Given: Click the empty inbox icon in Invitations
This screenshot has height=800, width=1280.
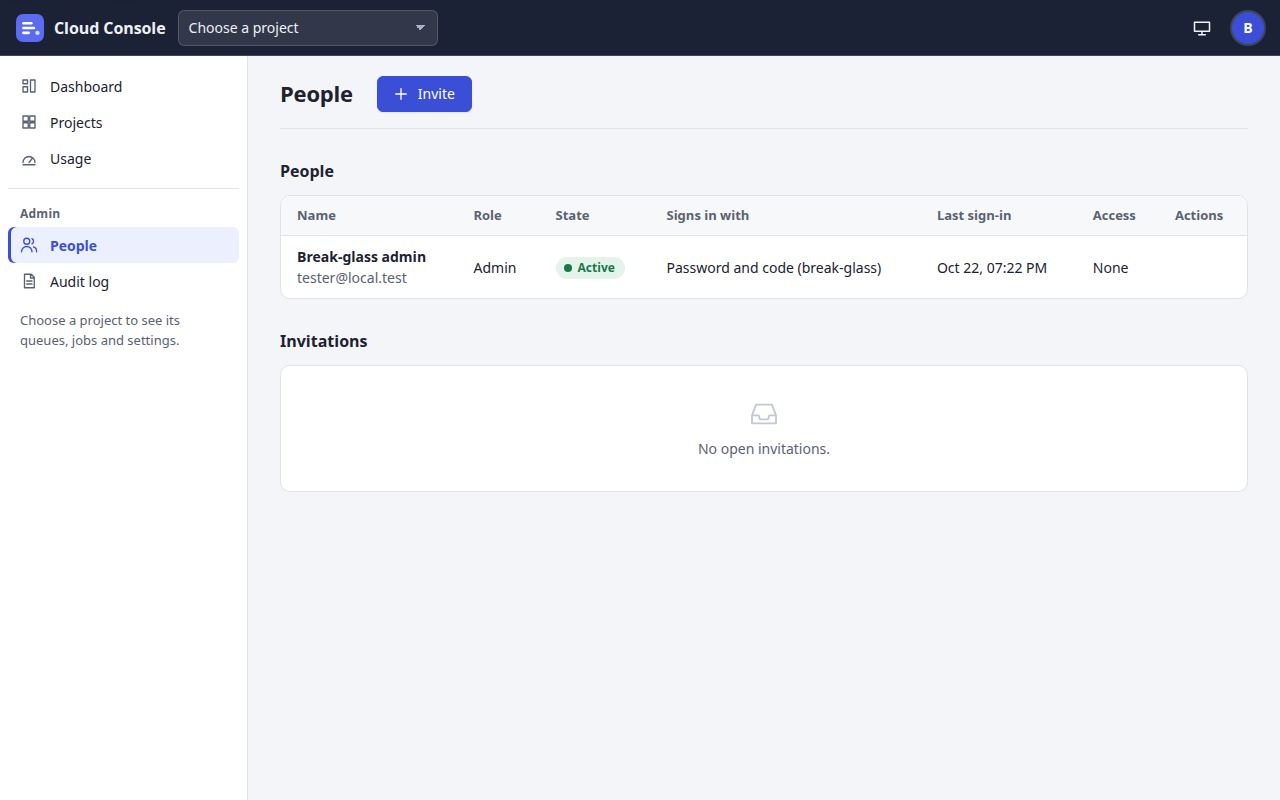Looking at the screenshot, I should click(x=764, y=414).
